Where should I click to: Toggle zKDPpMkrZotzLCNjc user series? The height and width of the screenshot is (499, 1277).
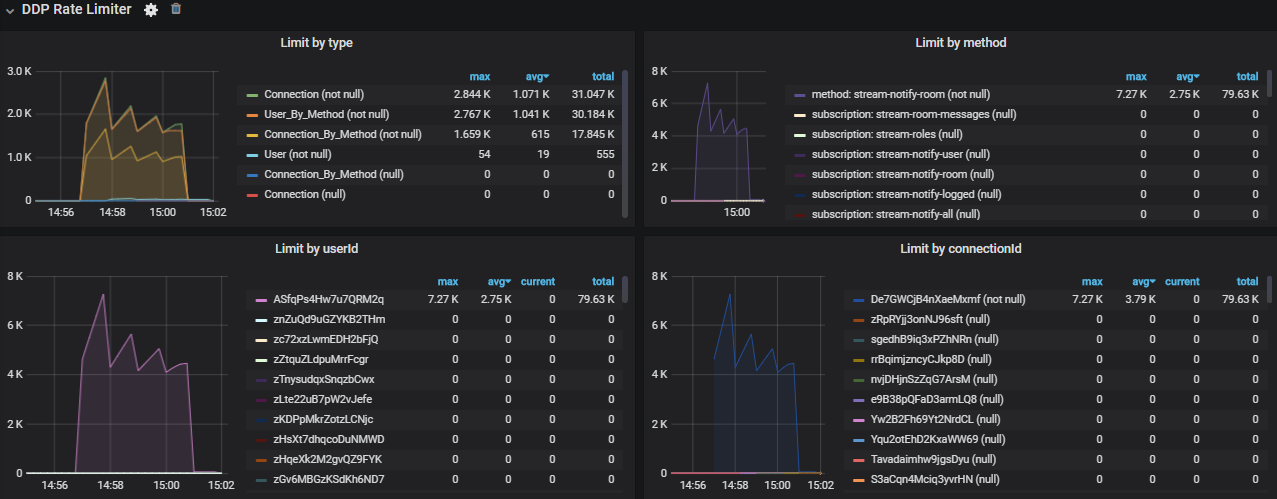click(x=324, y=419)
